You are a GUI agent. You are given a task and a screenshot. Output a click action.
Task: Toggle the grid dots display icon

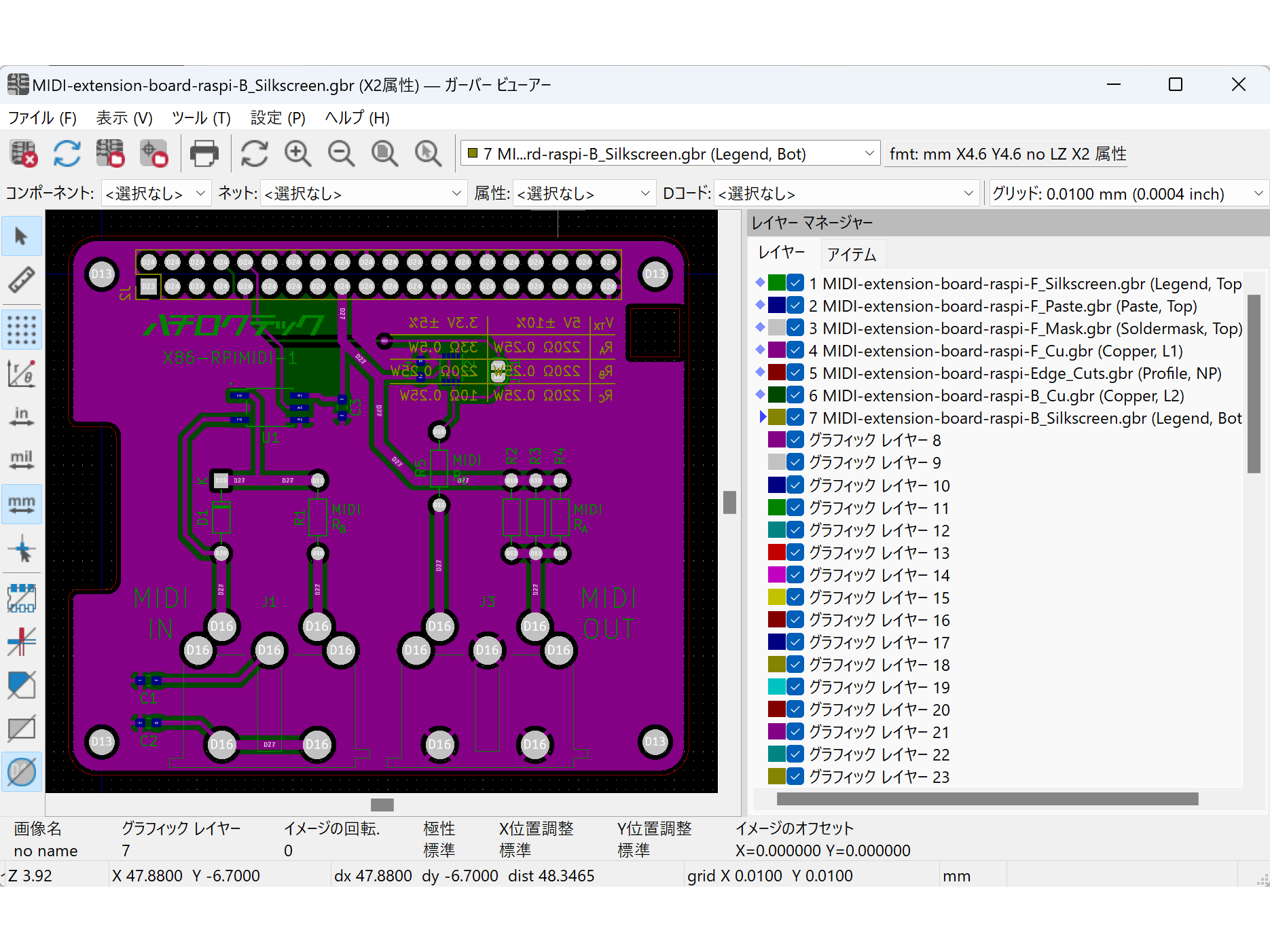(22, 330)
